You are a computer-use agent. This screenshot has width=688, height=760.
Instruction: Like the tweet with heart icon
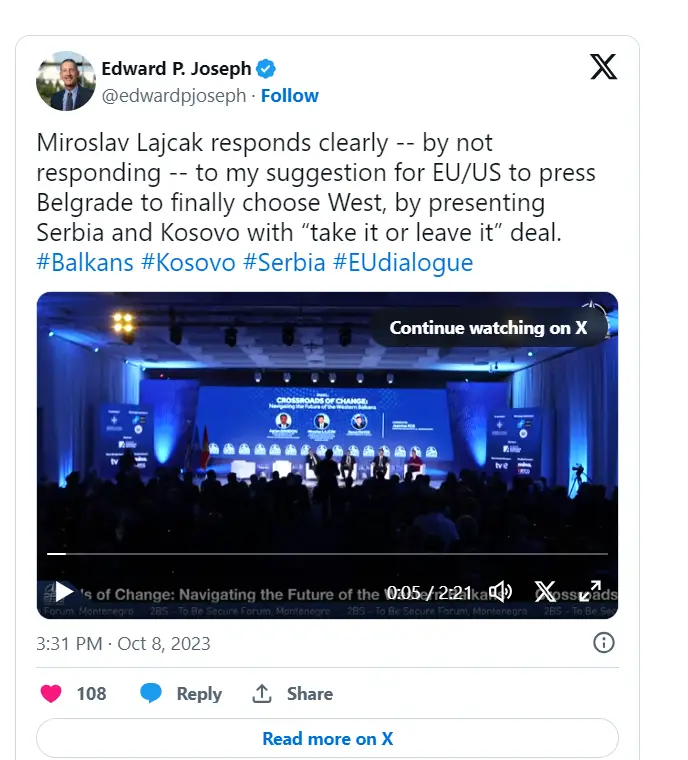click(x=51, y=694)
